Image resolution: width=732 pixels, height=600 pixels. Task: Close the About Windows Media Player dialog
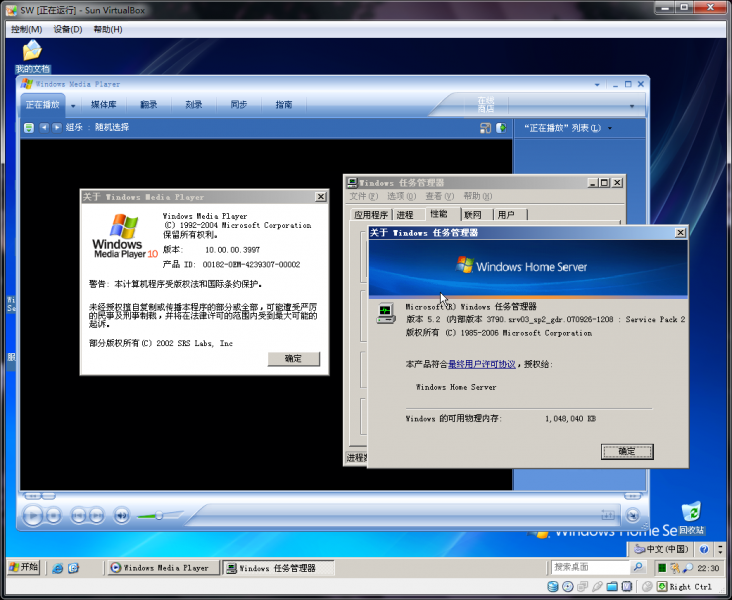pos(321,197)
